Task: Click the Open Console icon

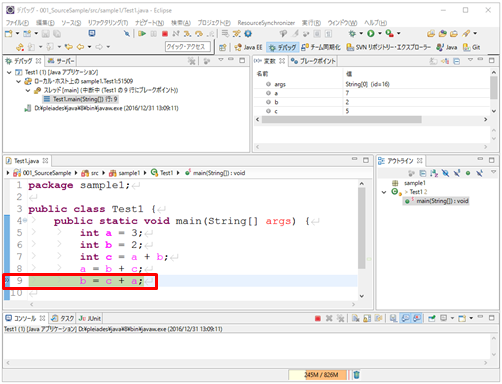Action: pyautogui.click(x=462, y=318)
